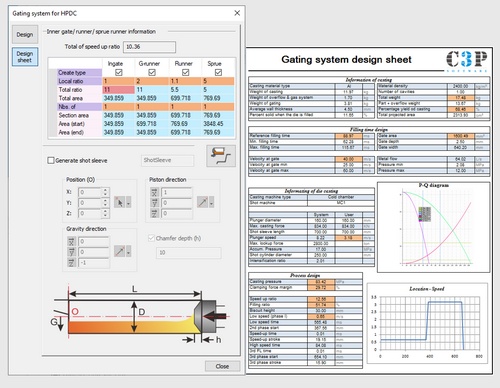Toggle the Grunner create type checkbox
500x388 pixels.
[x=152, y=72]
